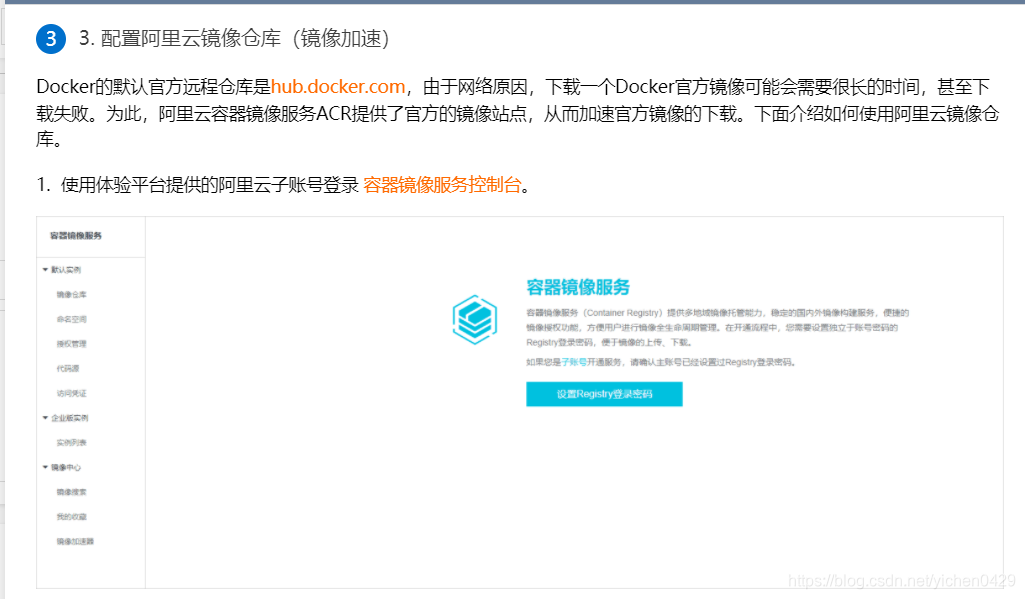
Task: Select 镜像仓库 in the sidebar
Action: tap(71, 295)
